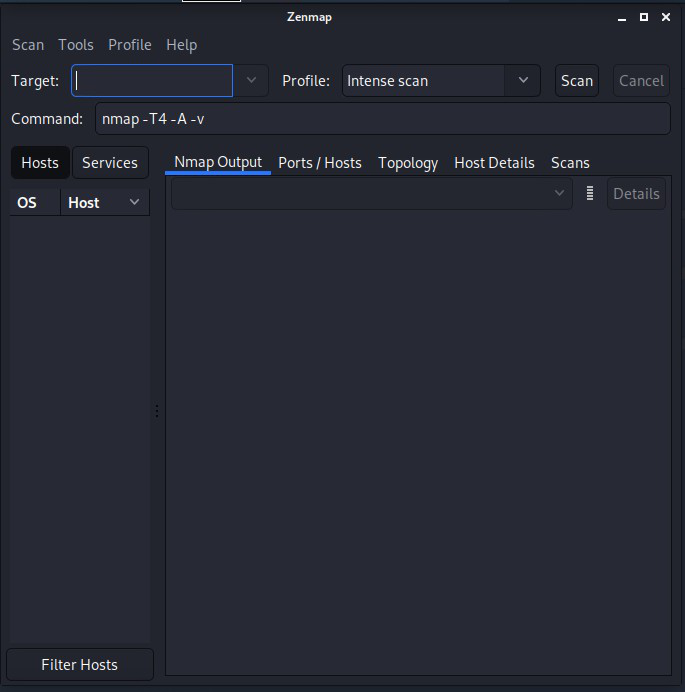Open the Help menu

[x=181, y=45]
